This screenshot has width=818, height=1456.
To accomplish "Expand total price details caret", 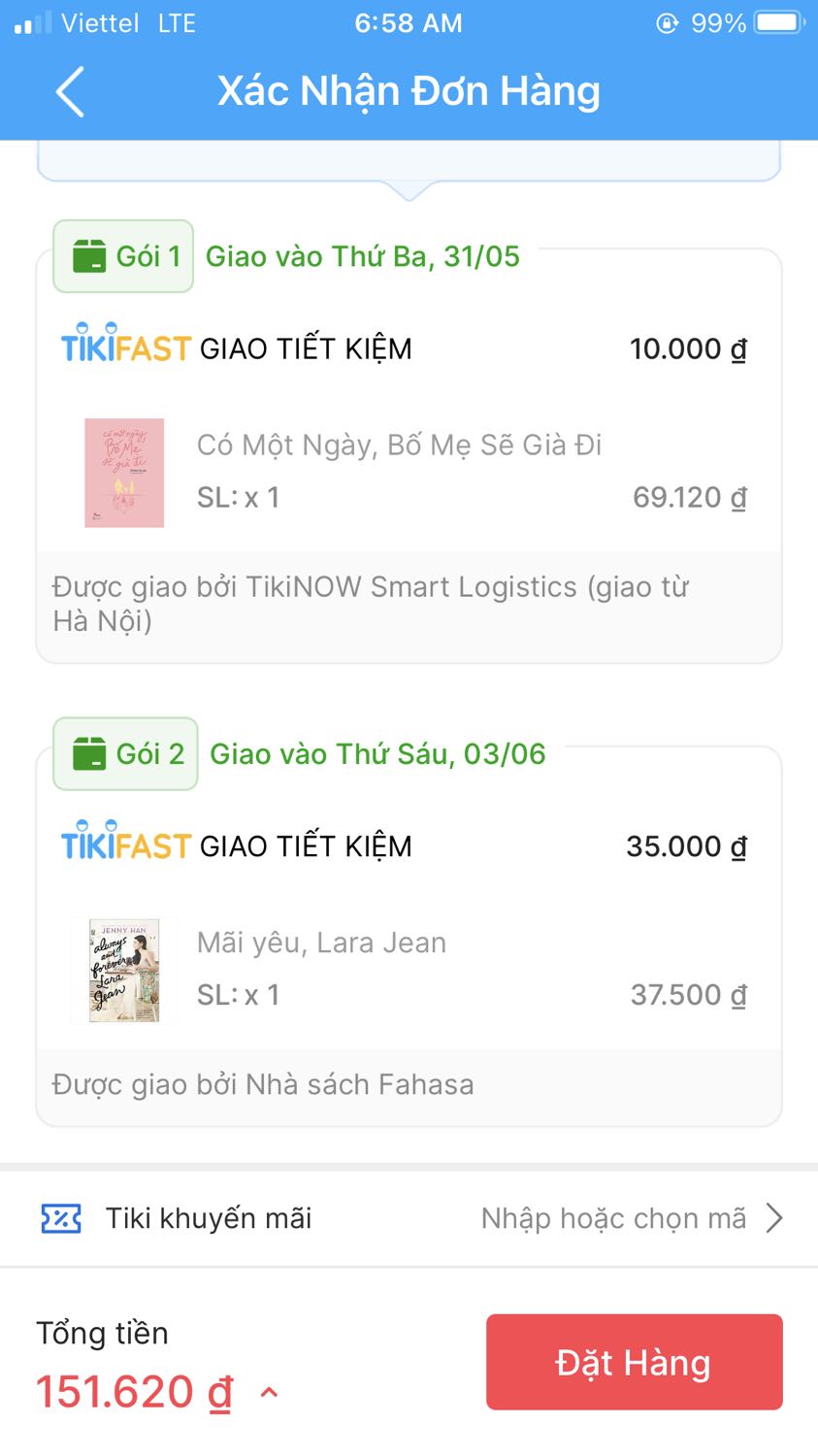I will coord(270,1393).
